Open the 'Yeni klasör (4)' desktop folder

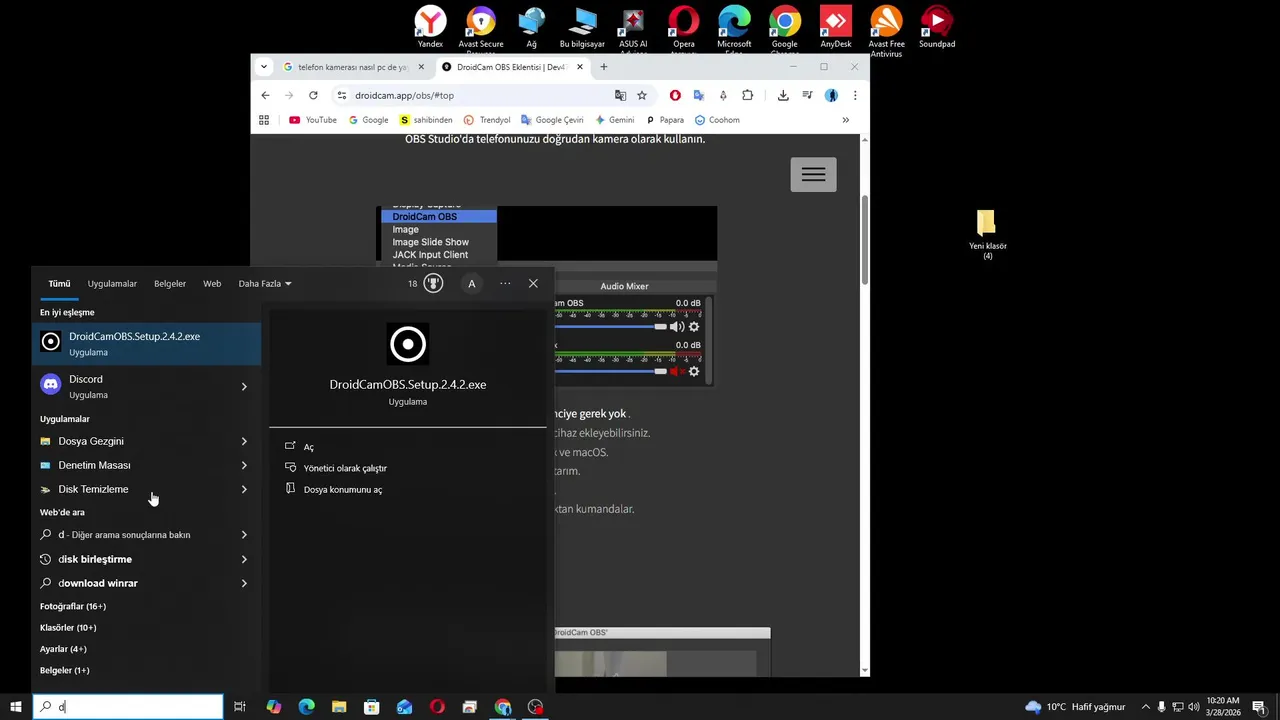[x=987, y=235]
